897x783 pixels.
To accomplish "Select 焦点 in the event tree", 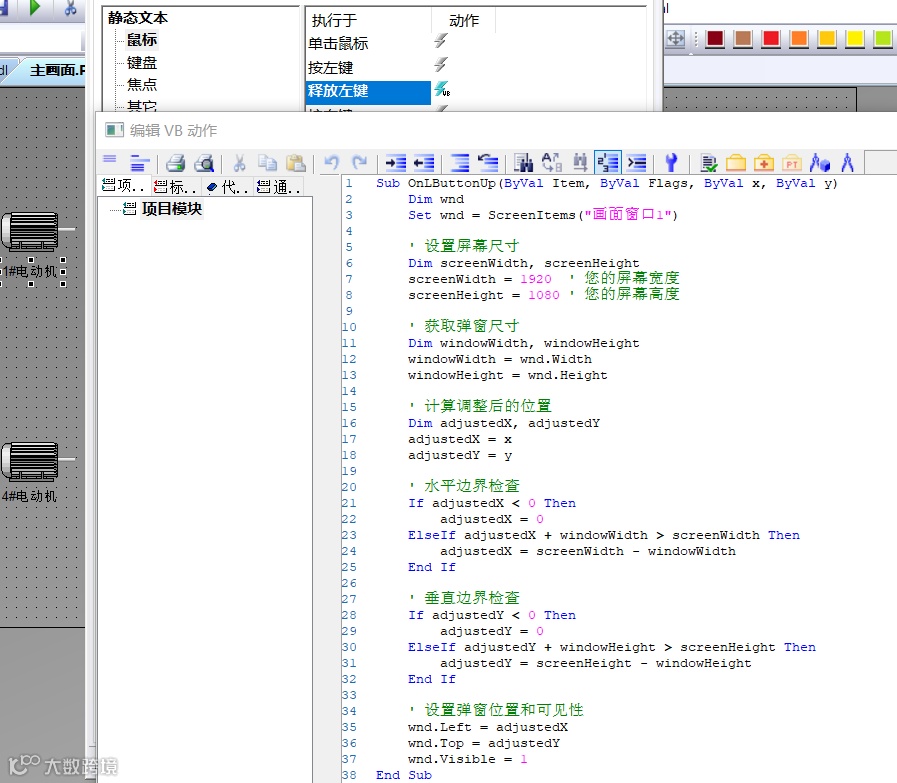I will (x=142, y=85).
